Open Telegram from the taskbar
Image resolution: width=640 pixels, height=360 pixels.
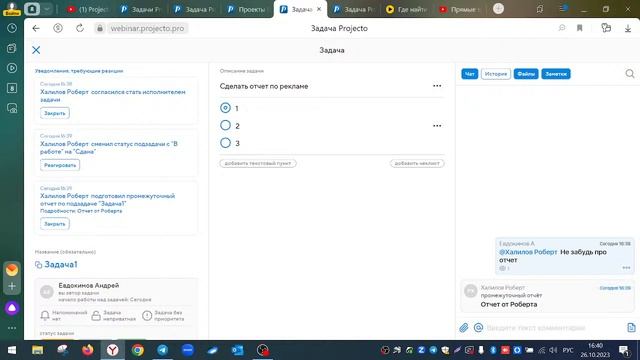coord(162,350)
